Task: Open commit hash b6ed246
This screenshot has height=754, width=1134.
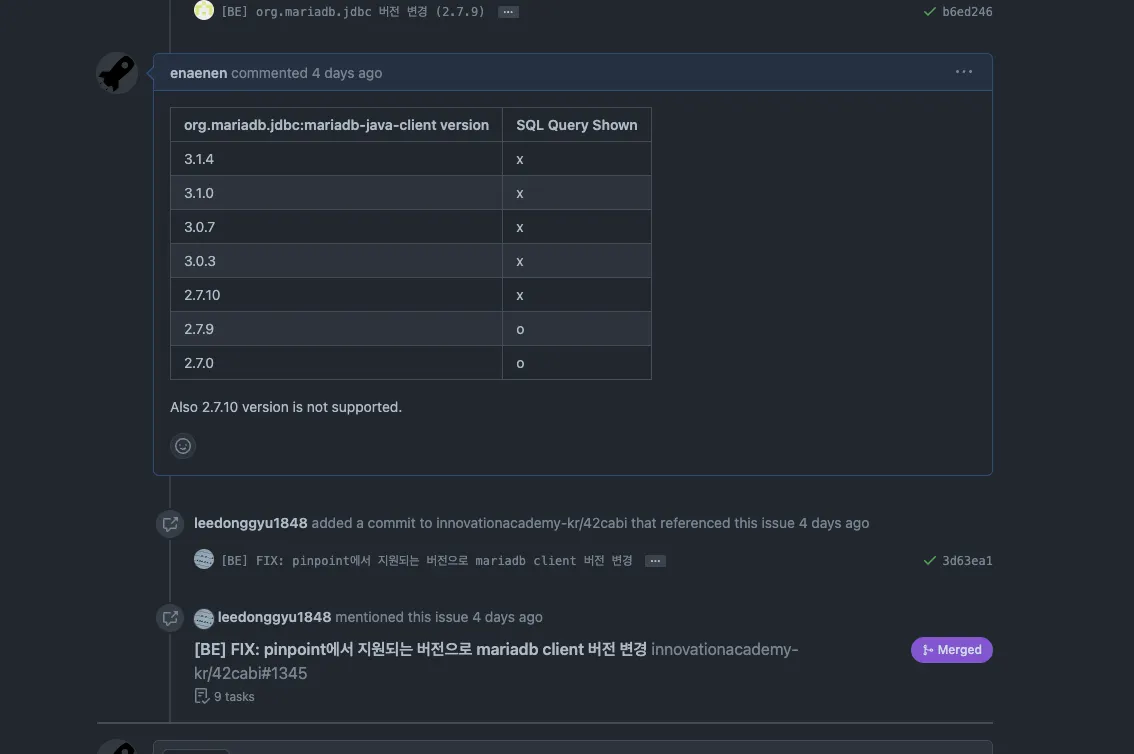Action: click(967, 12)
